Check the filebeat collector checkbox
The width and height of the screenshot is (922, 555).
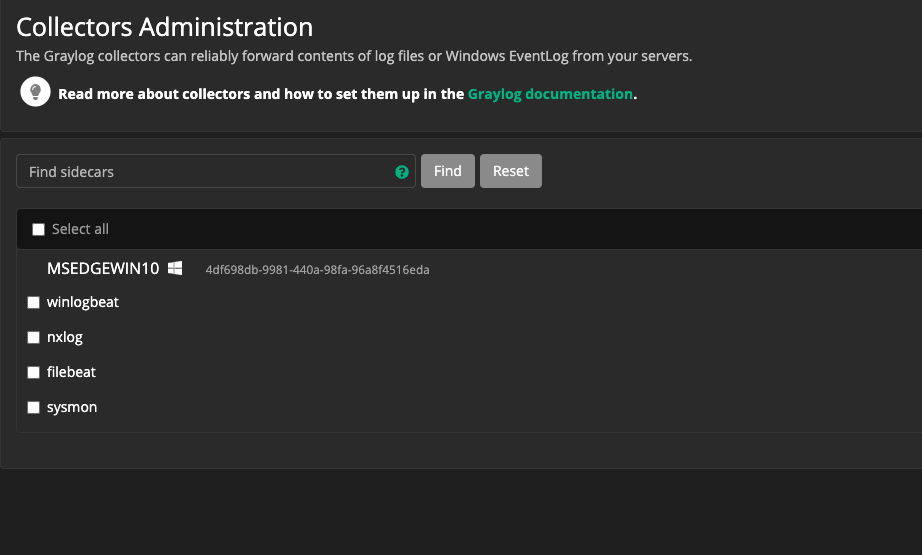[x=34, y=372]
